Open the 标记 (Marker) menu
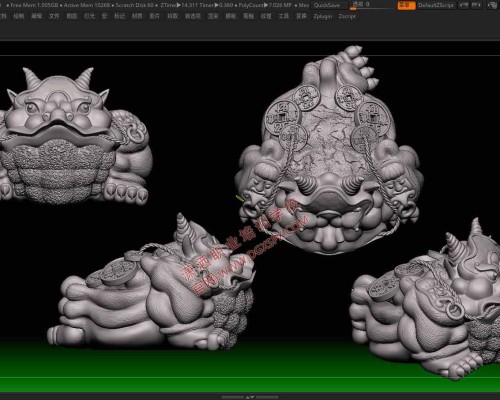The image size is (500, 400). click(120, 16)
